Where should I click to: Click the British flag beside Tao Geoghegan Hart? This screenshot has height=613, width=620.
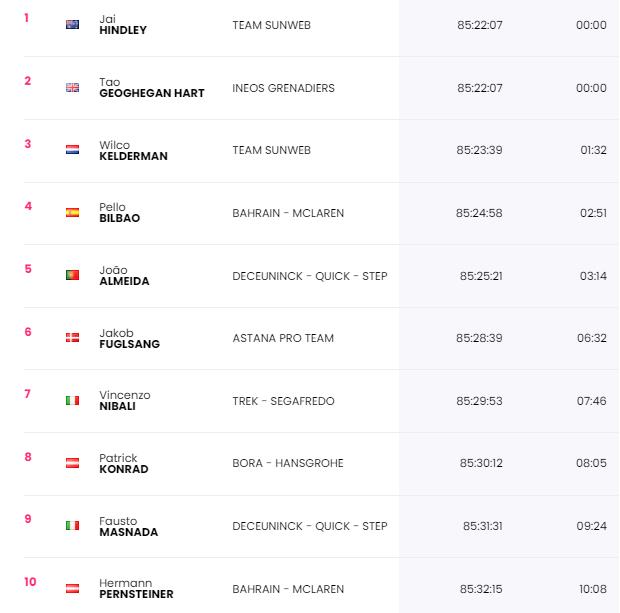point(72,87)
